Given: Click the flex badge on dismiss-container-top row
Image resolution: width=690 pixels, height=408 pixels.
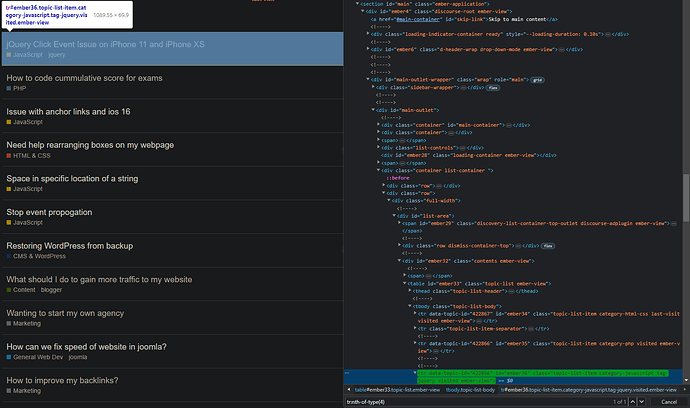Looking at the screenshot, I should 547,246.
